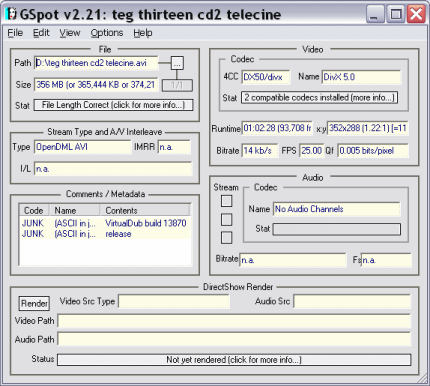This screenshot has width=430, height=386.
Task: Click 'Not yet rendered' status bar
Action: tap(234, 360)
